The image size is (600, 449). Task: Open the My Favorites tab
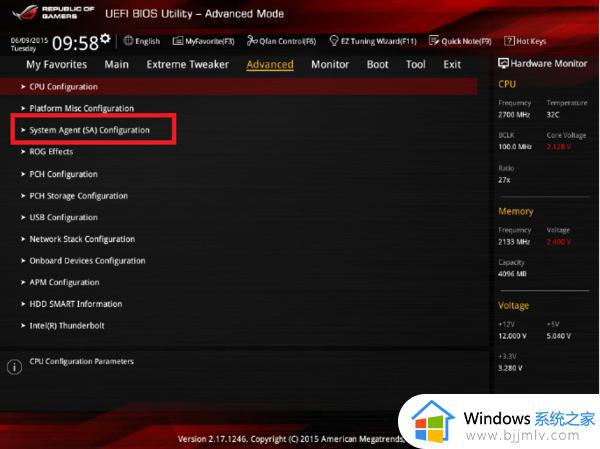click(57, 64)
